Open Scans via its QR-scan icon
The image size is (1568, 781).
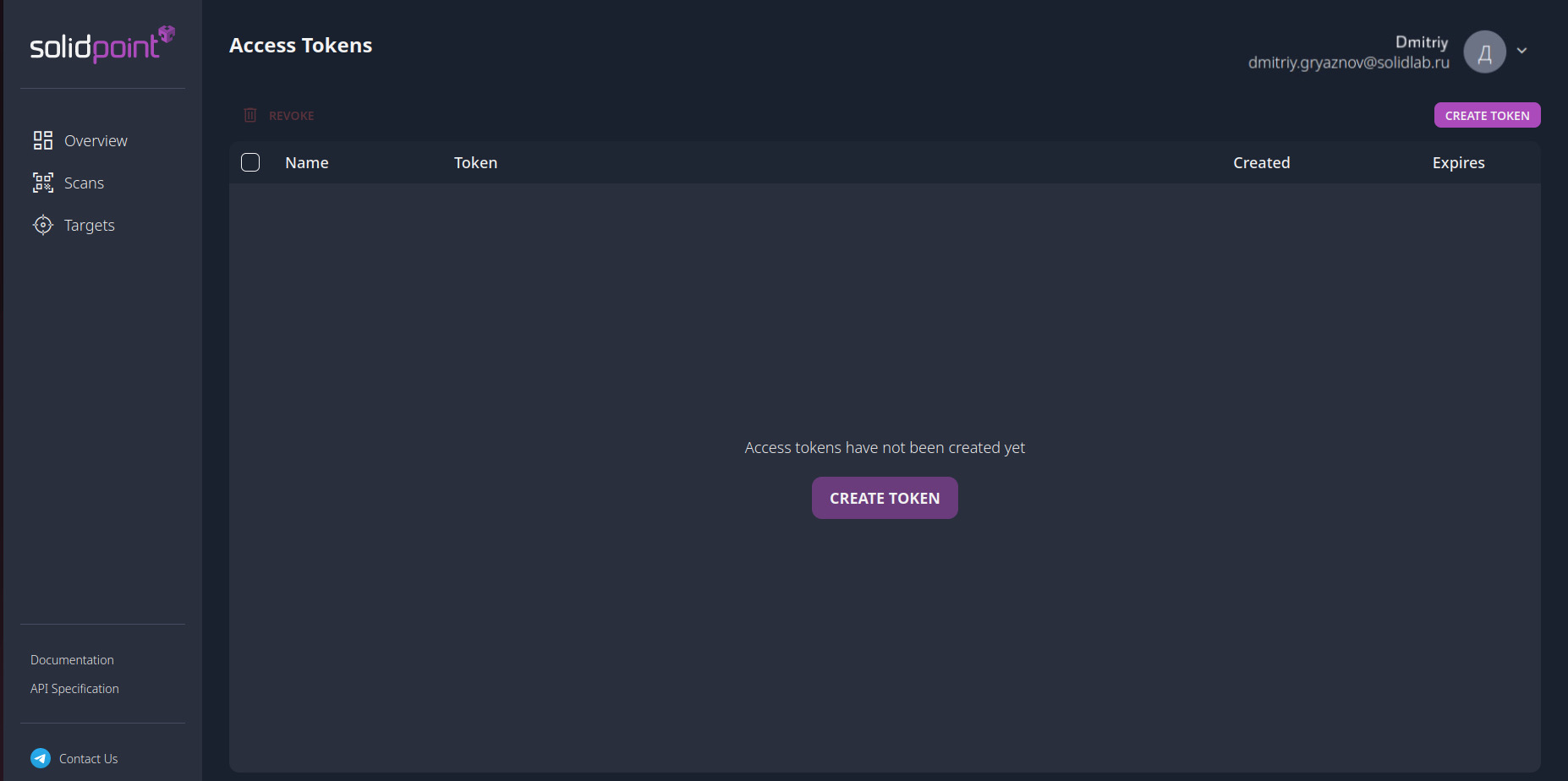point(42,183)
